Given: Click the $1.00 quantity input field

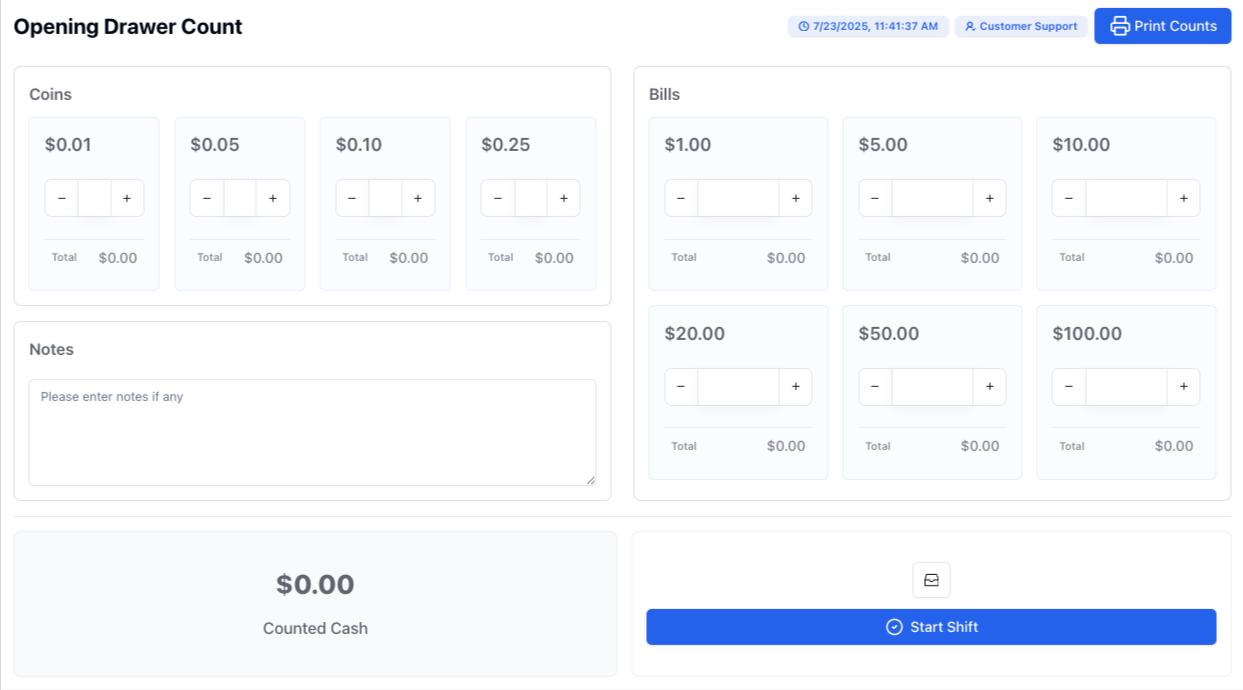Looking at the screenshot, I should coord(738,198).
